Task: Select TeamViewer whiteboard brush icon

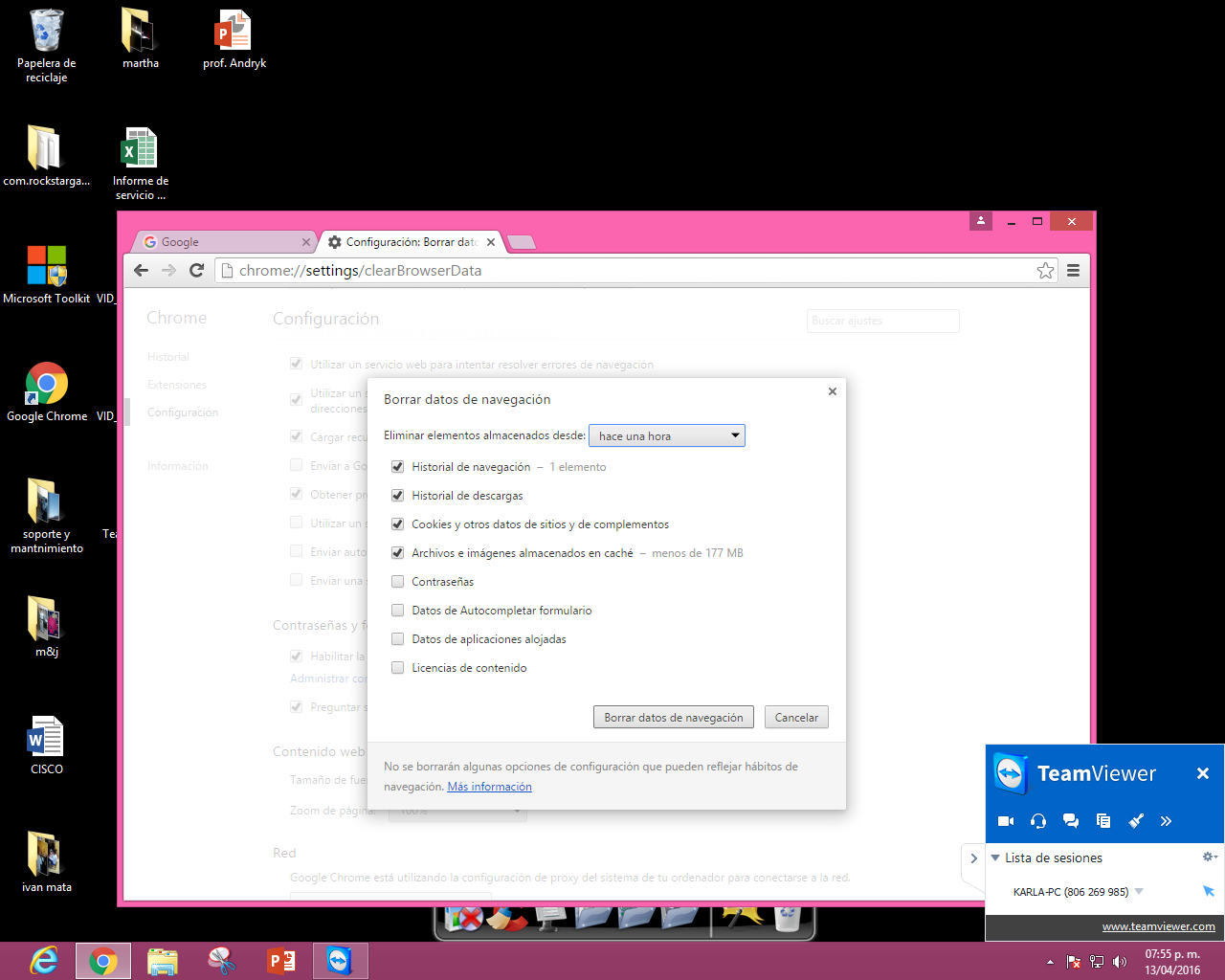Action: [1136, 821]
